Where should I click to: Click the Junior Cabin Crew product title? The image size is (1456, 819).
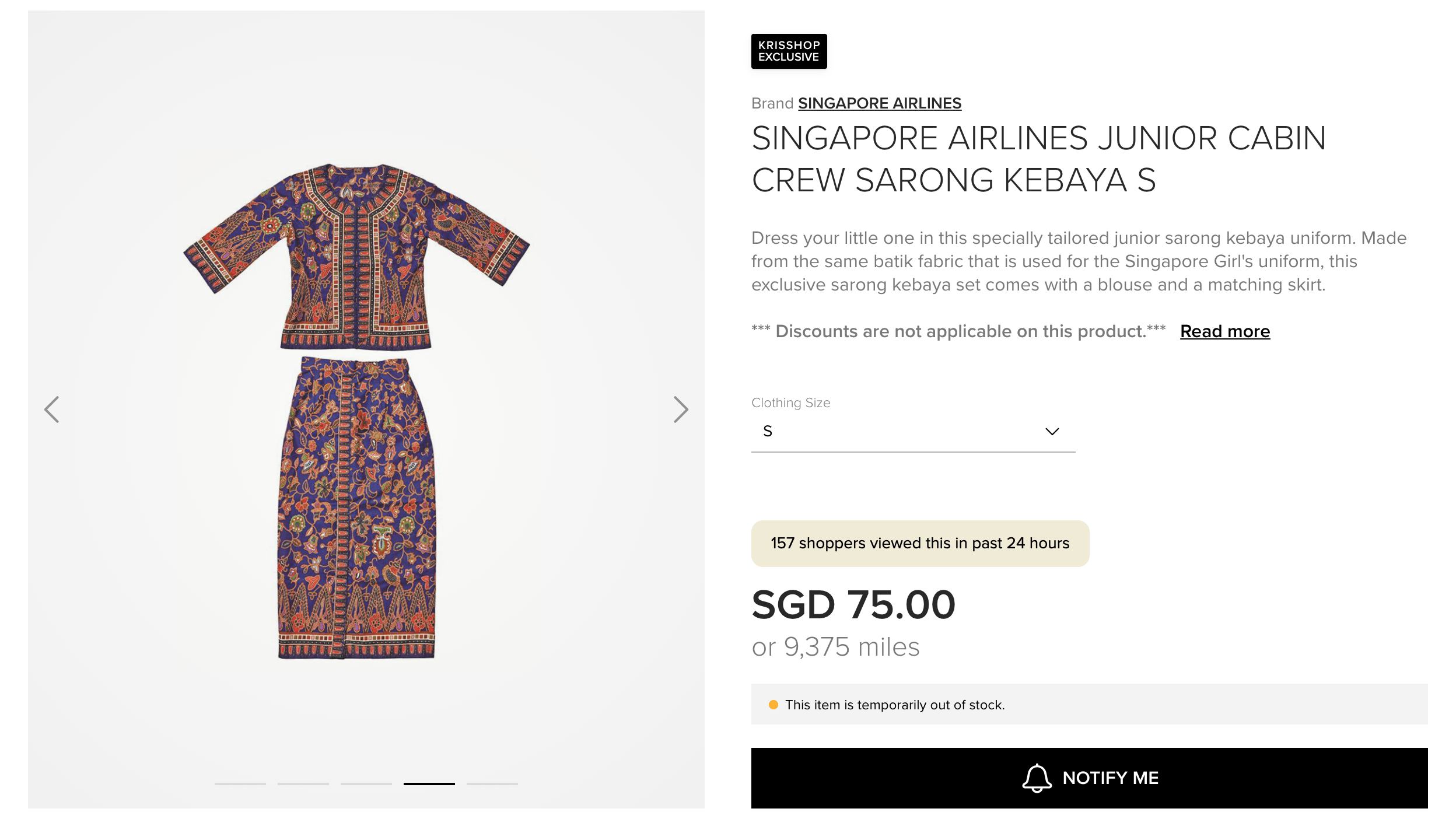1038,159
